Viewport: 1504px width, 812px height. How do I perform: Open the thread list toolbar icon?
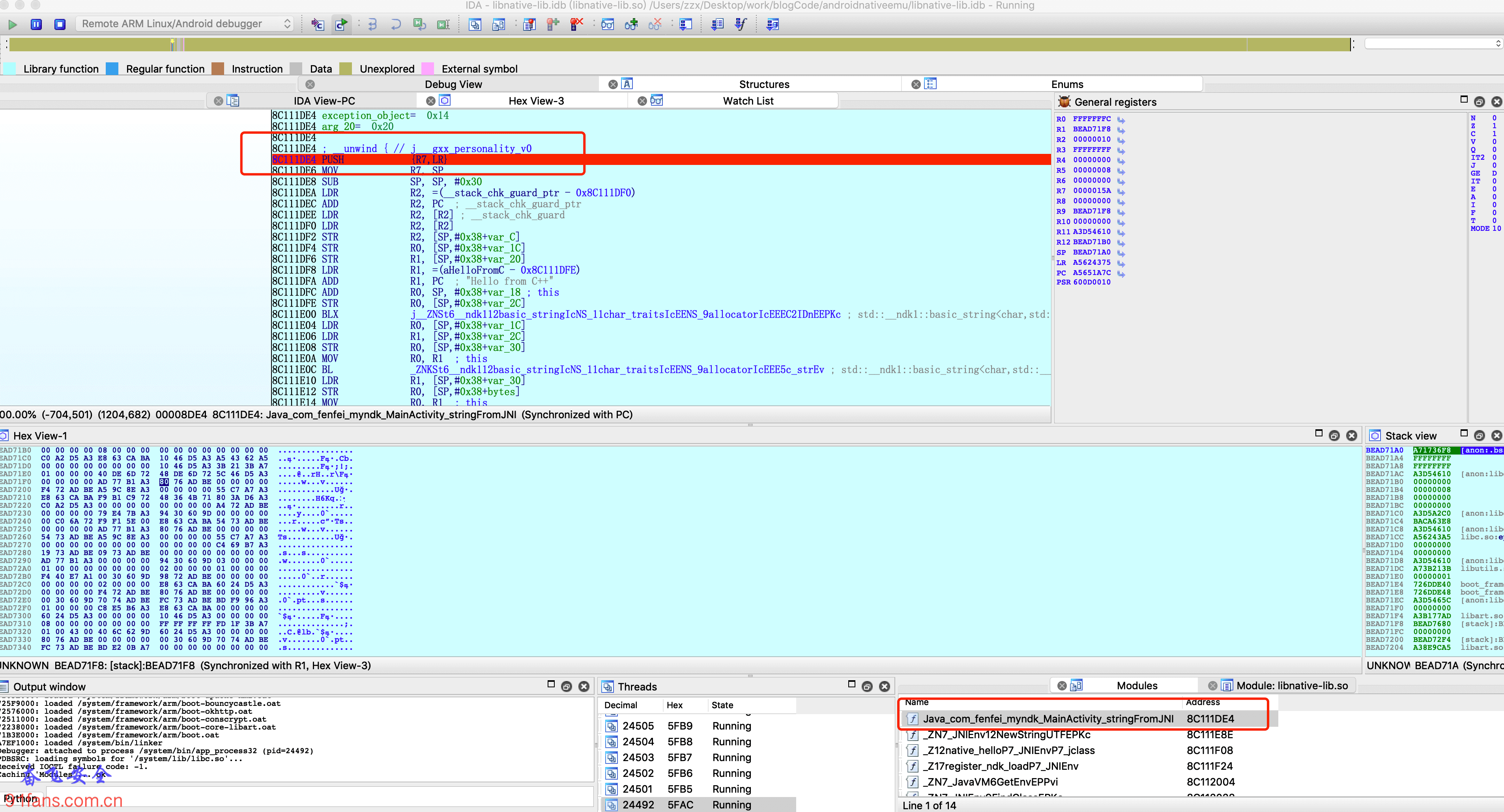475,24
